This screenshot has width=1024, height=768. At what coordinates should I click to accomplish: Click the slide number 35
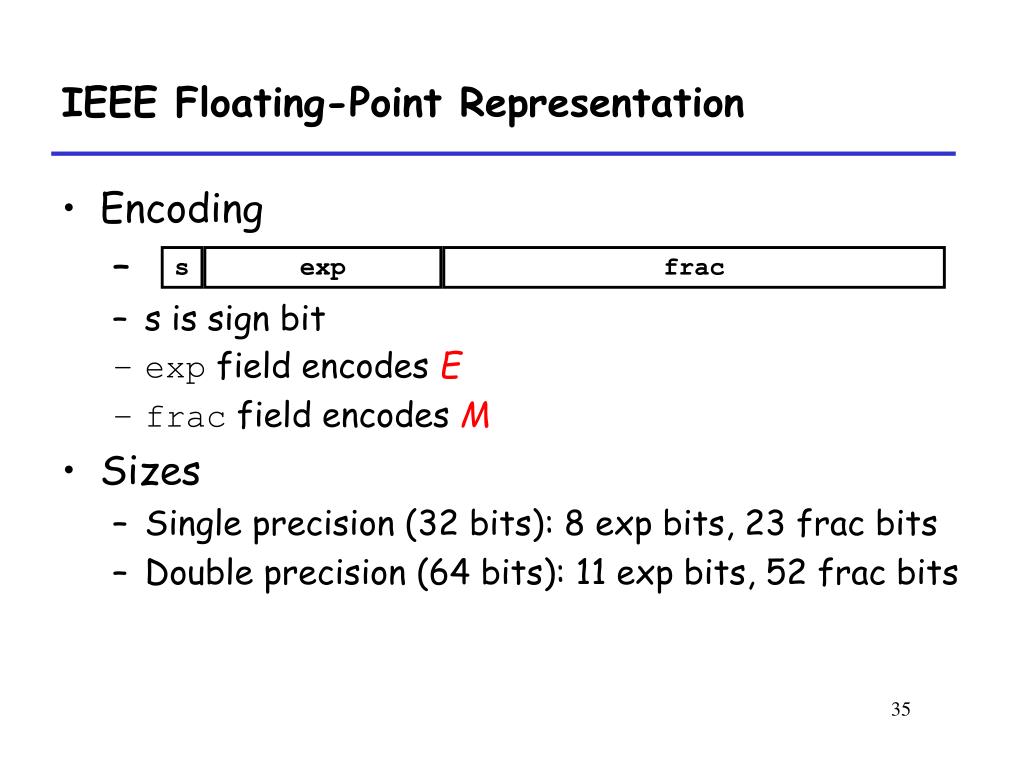click(x=901, y=709)
